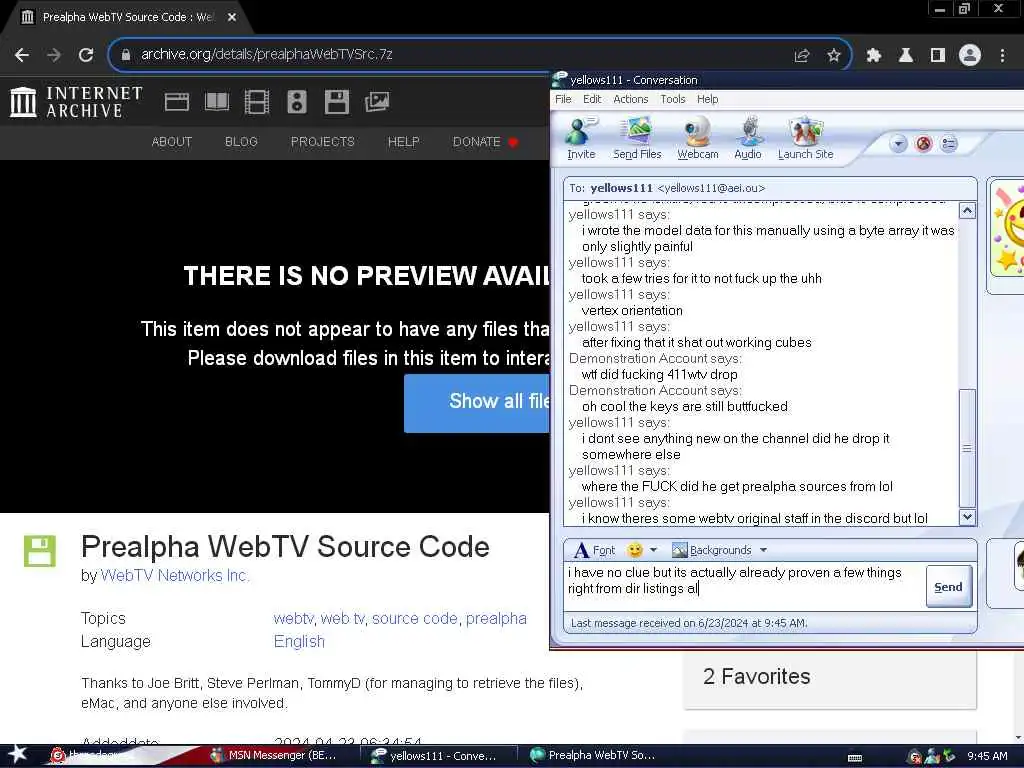Open the BLOG nav link
This screenshot has width=1024, height=768.
[241, 142]
